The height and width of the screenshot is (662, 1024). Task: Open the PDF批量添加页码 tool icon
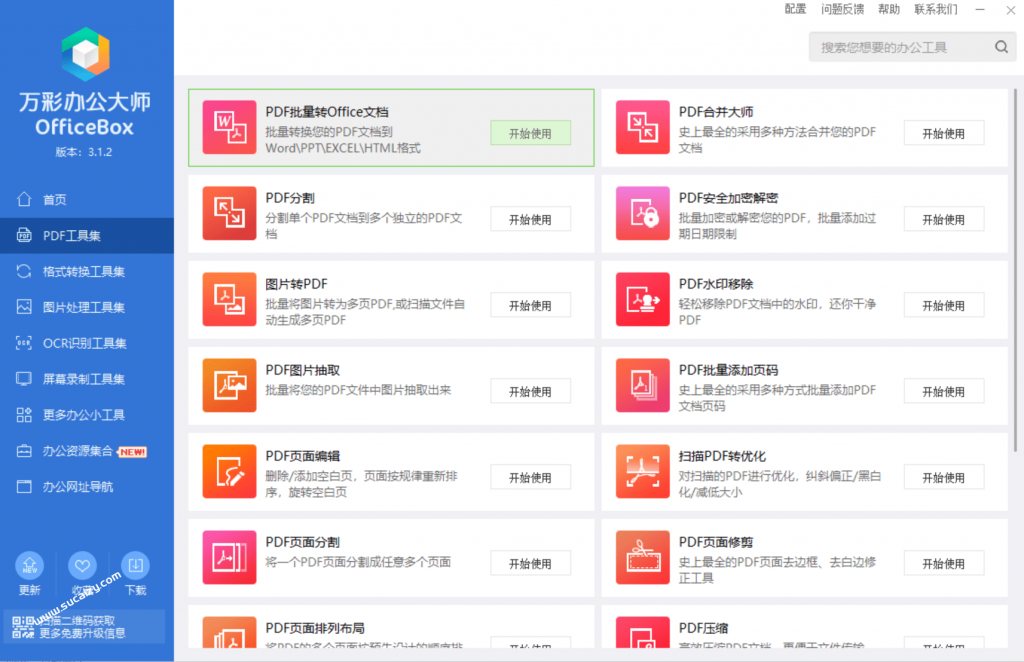[643, 385]
